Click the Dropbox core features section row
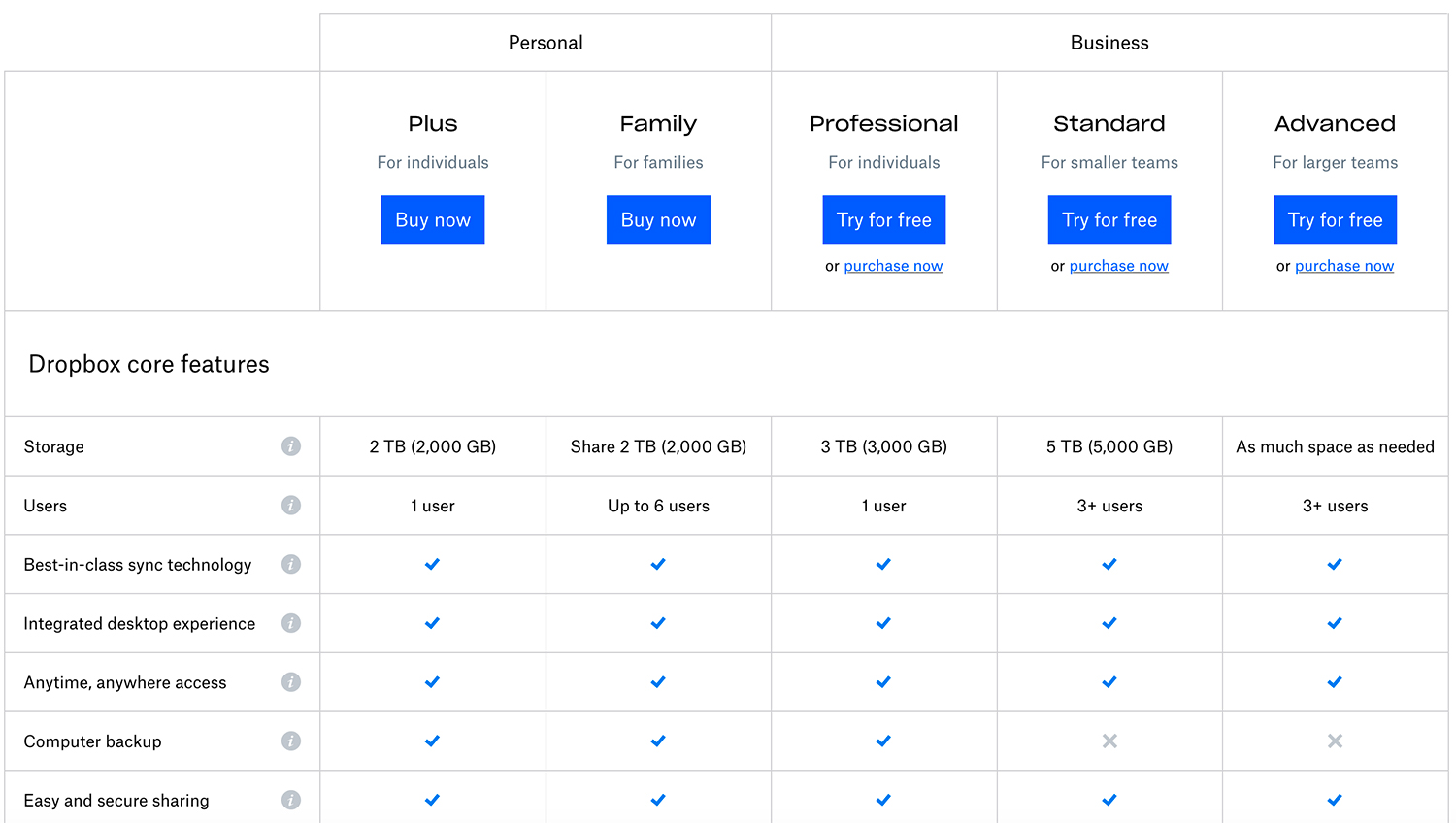The image size is (1456, 823). pos(149,364)
